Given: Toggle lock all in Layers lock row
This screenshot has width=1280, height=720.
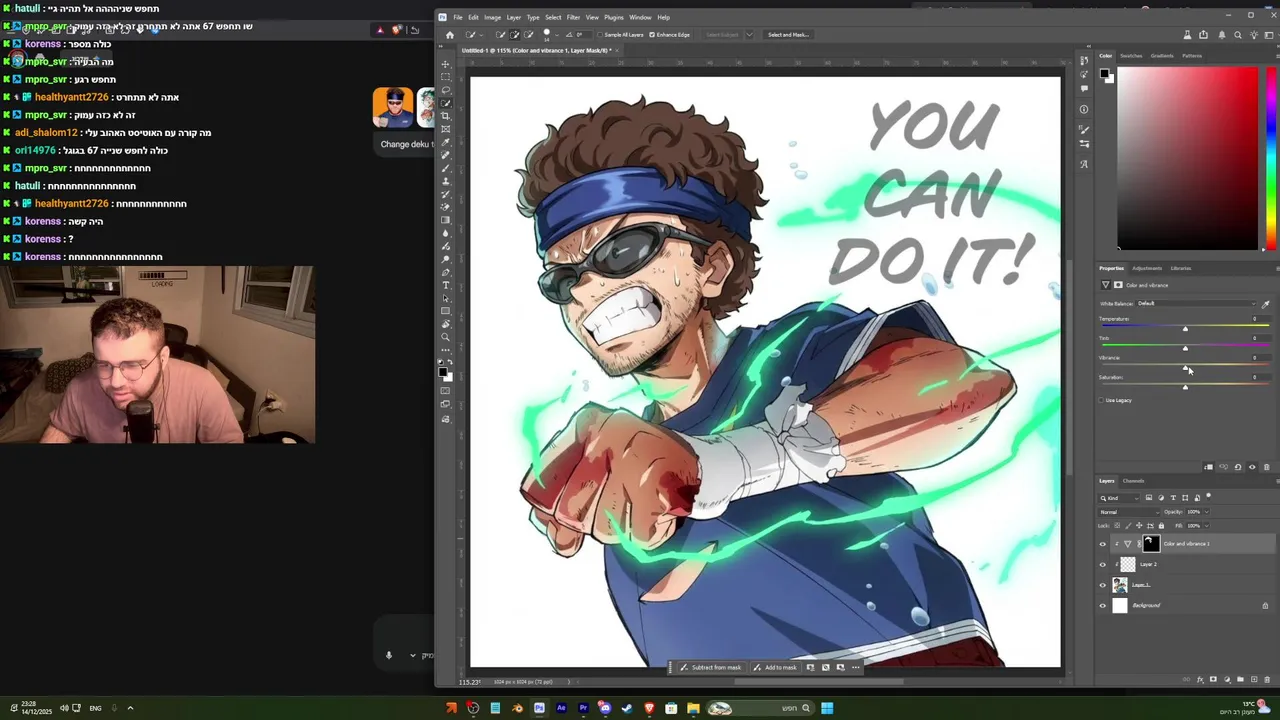Looking at the screenshot, I should [x=1161, y=526].
